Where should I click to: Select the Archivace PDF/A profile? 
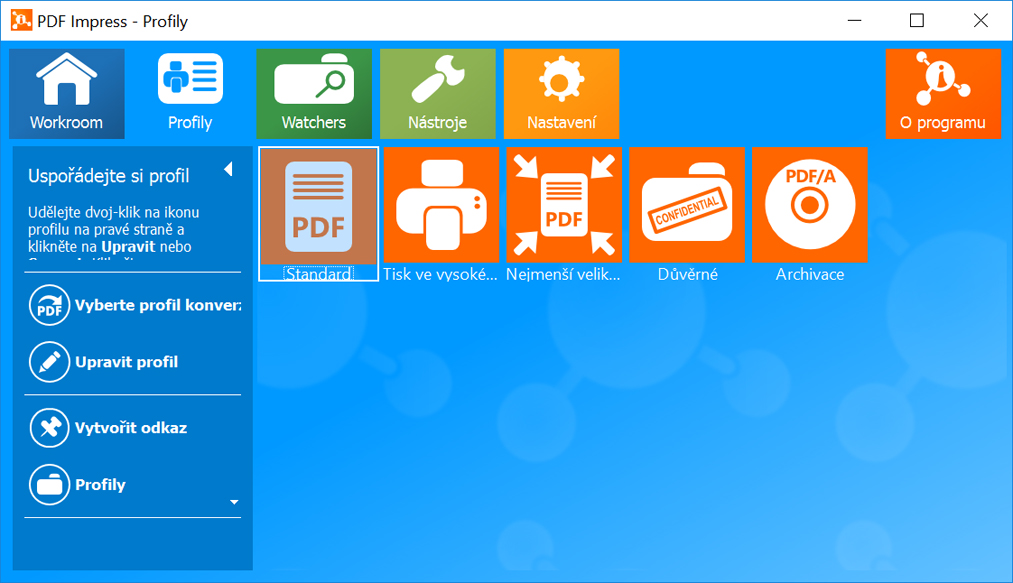[810, 206]
